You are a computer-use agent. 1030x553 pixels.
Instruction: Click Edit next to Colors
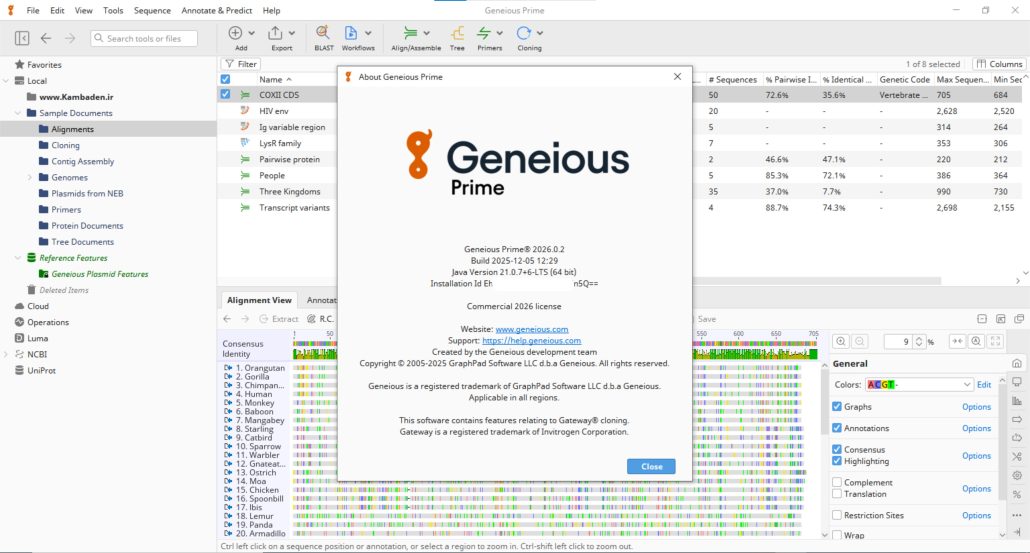983,385
